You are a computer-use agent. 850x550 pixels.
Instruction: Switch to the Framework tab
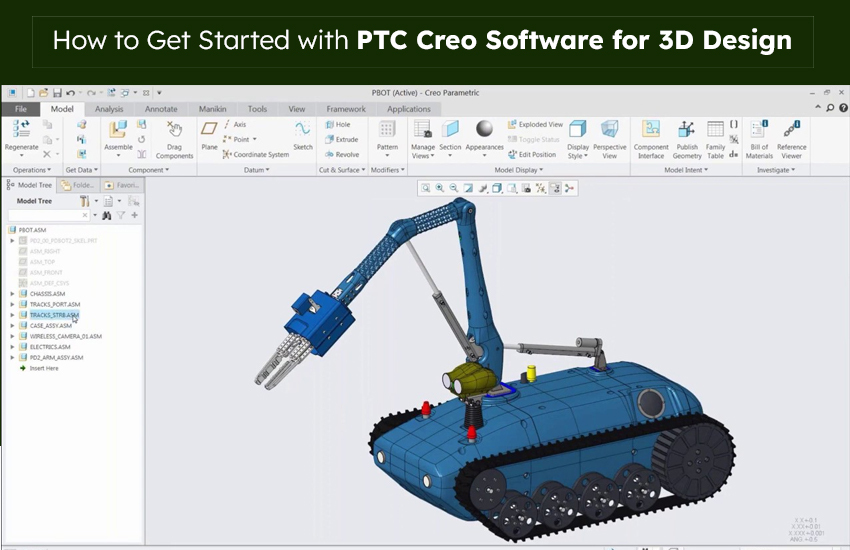point(346,109)
